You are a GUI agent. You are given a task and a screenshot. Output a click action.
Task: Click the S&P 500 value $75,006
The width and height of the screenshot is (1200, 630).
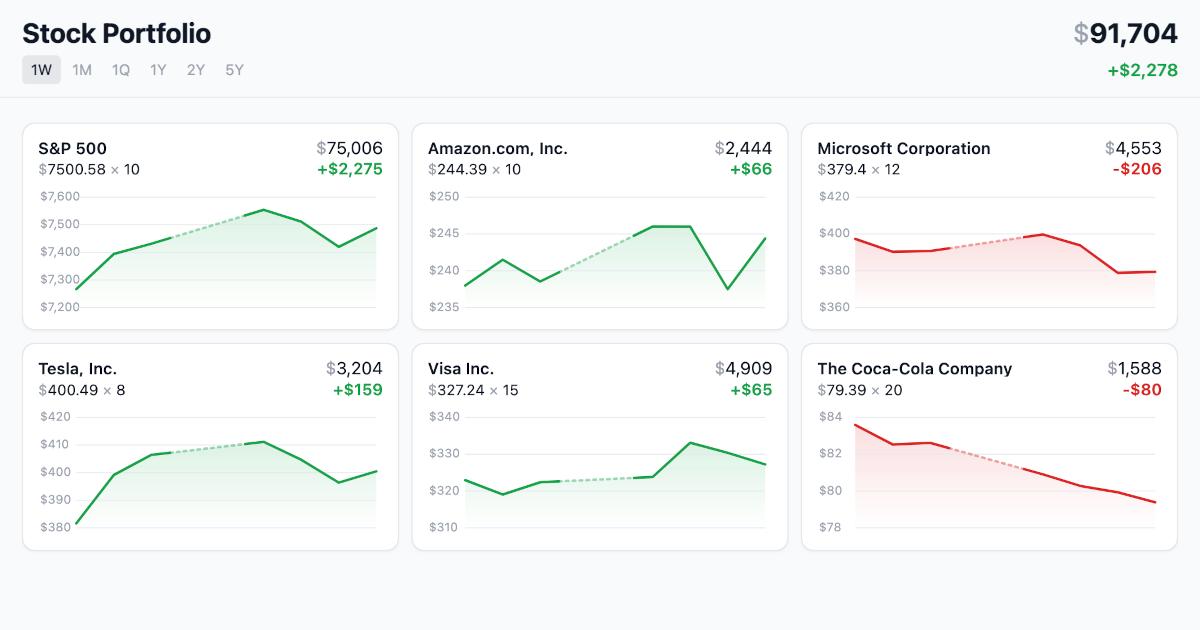(349, 148)
